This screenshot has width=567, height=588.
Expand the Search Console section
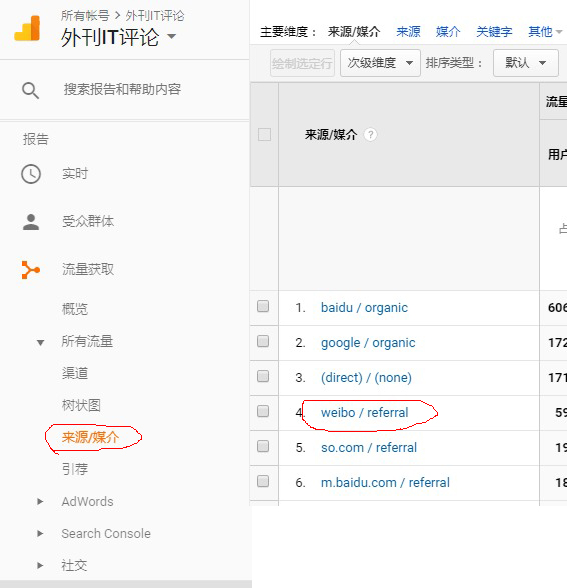[40, 533]
